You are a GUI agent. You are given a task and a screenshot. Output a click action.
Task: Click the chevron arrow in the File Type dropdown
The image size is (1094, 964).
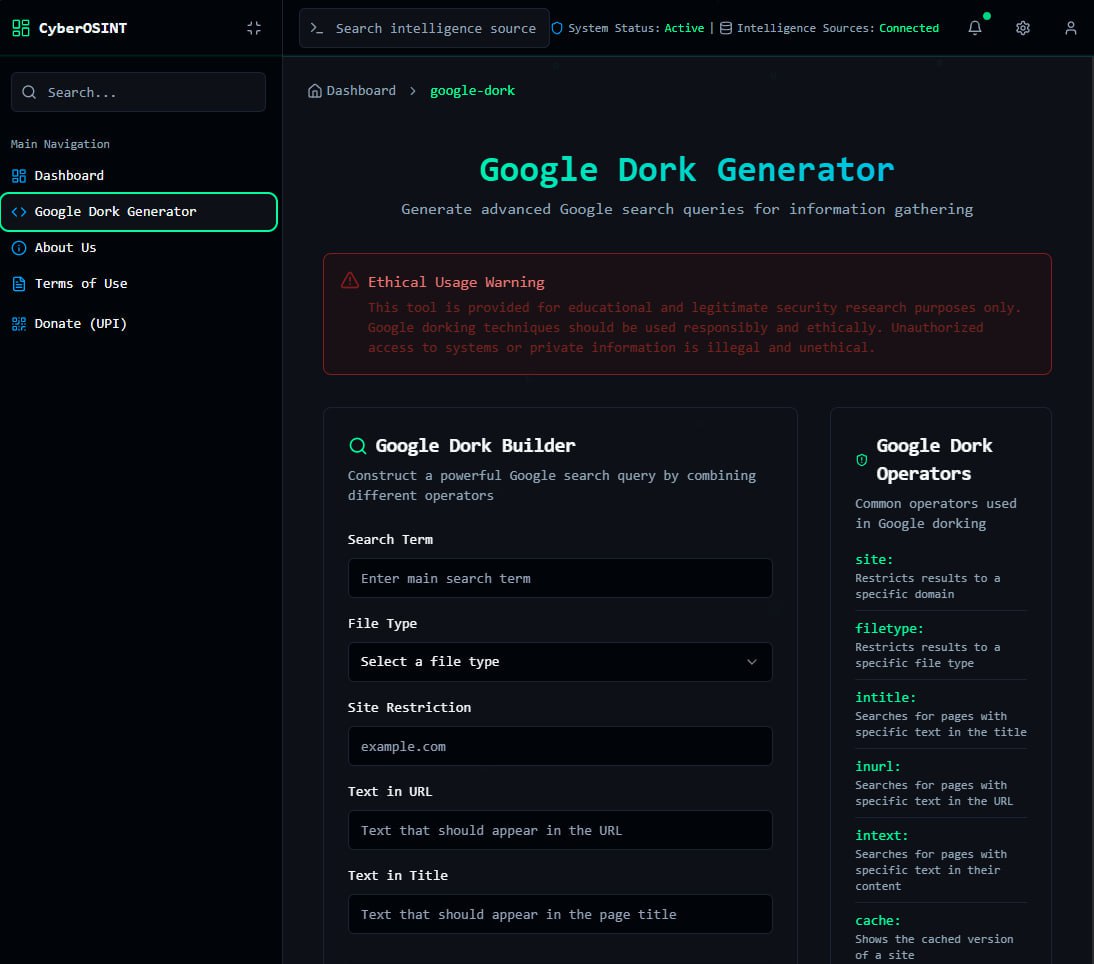pyautogui.click(x=751, y=662)
